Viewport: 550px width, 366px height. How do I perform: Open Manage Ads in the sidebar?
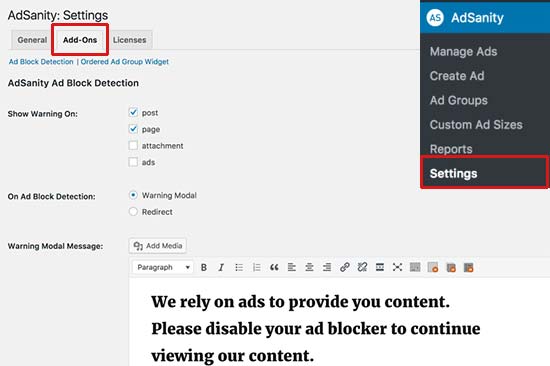(463, 52)
